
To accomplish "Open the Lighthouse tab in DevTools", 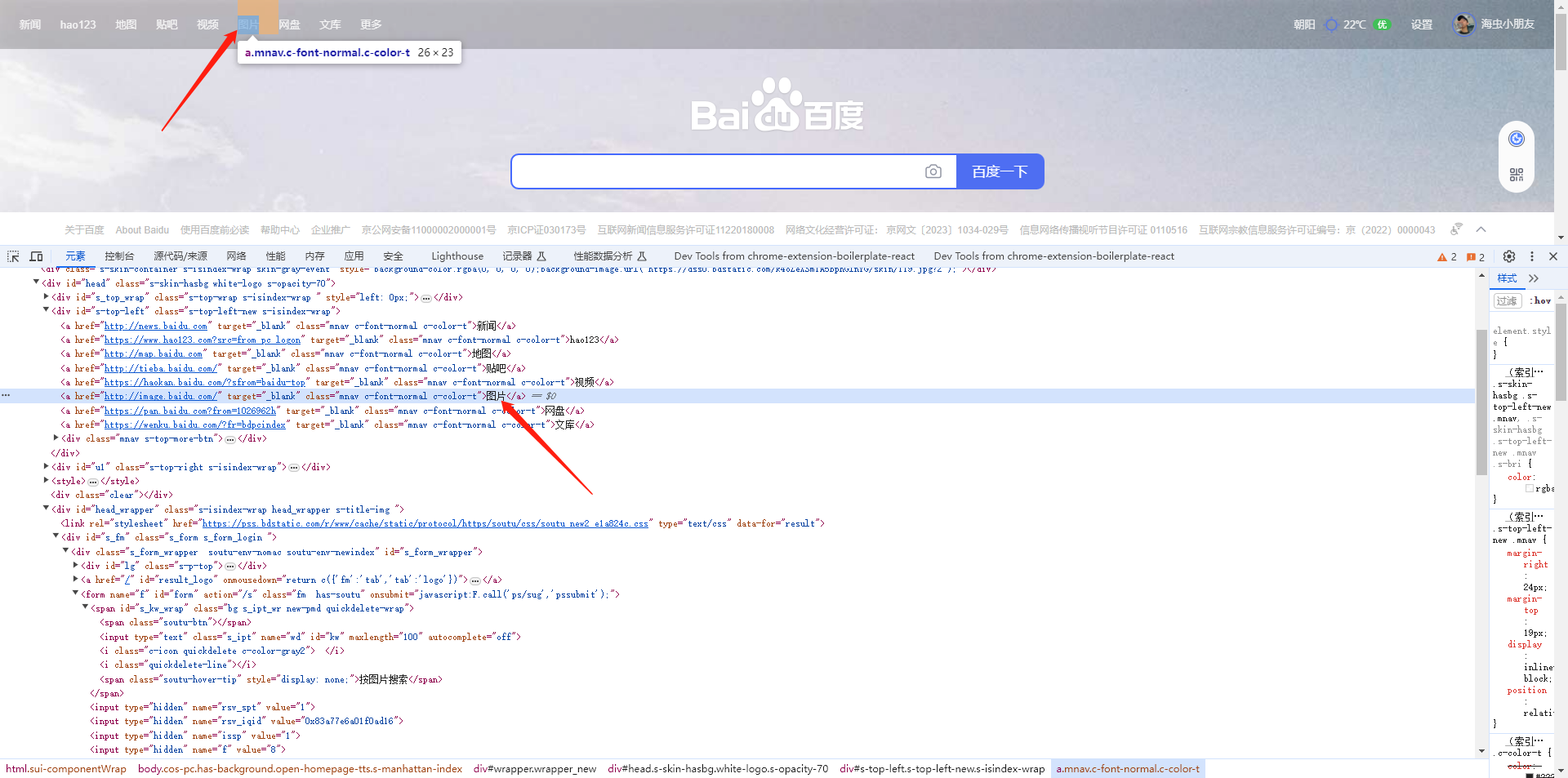I will [x=457, y=256].
